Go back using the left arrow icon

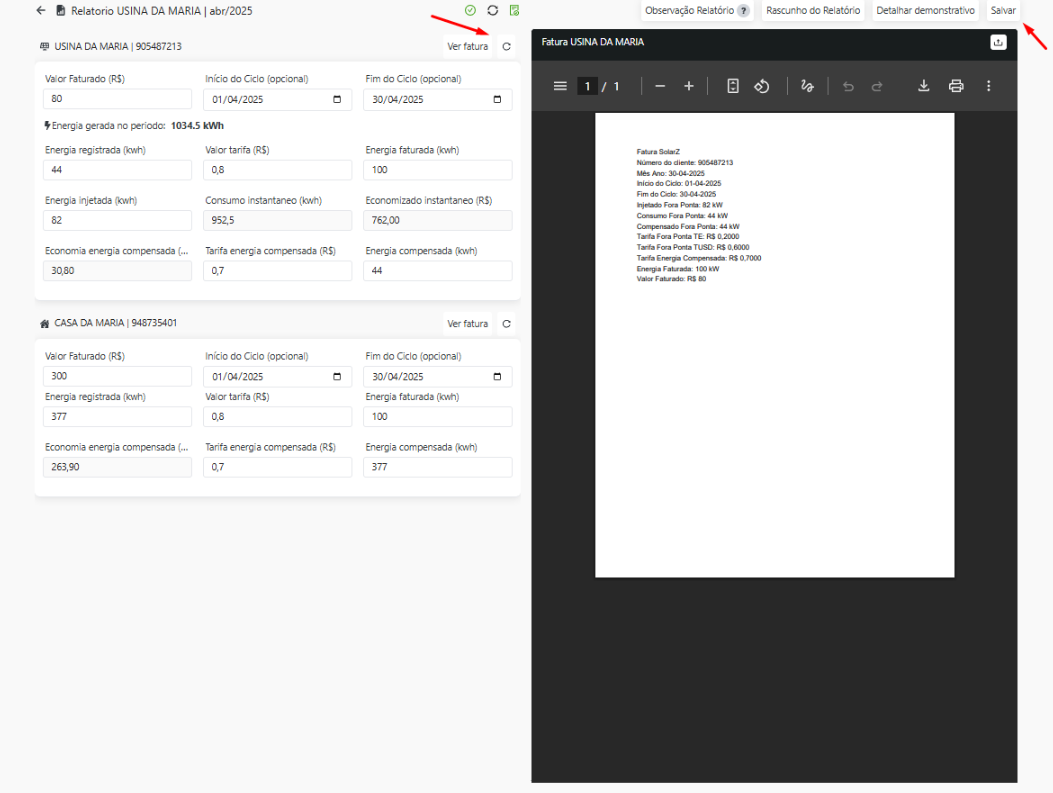(x=40, y=11)
